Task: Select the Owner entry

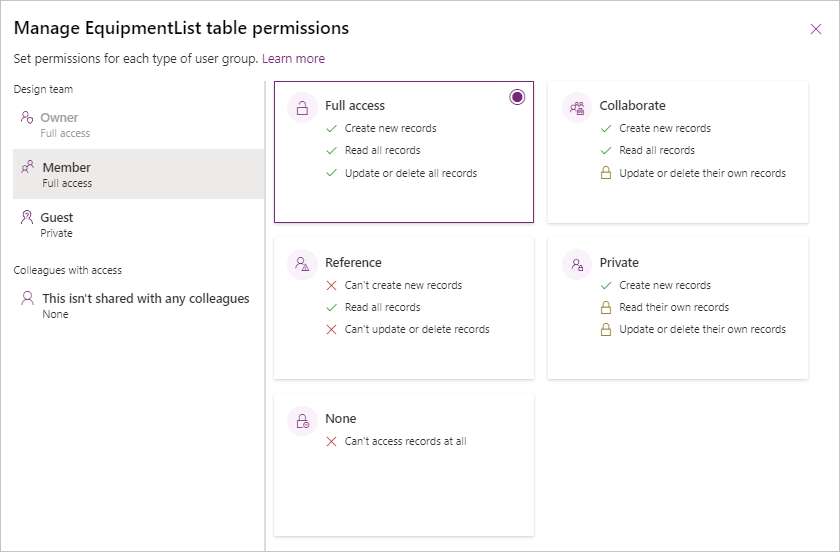Action: [x=139, y=124]
